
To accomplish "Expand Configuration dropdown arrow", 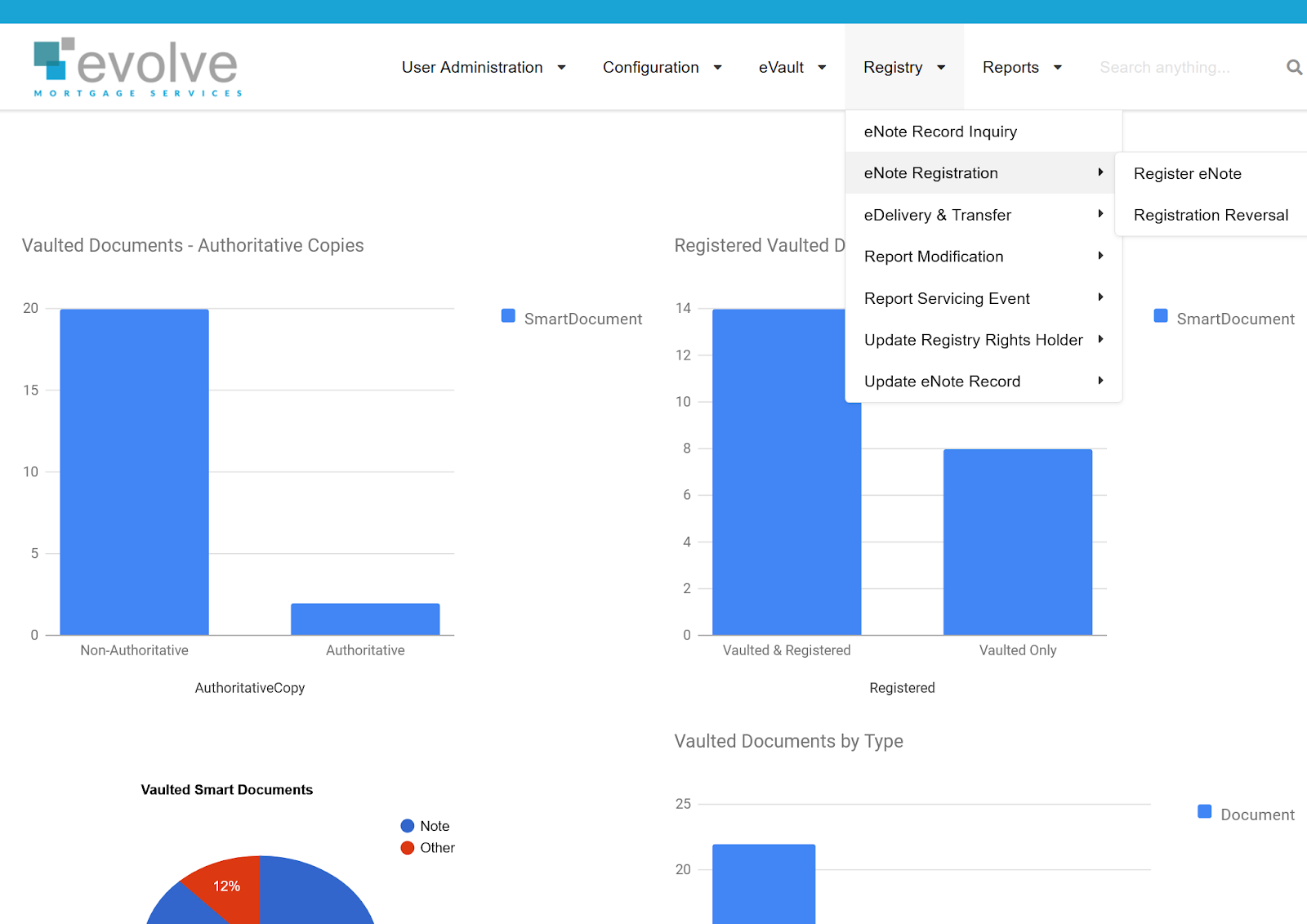I will click(x=717, y=68).
